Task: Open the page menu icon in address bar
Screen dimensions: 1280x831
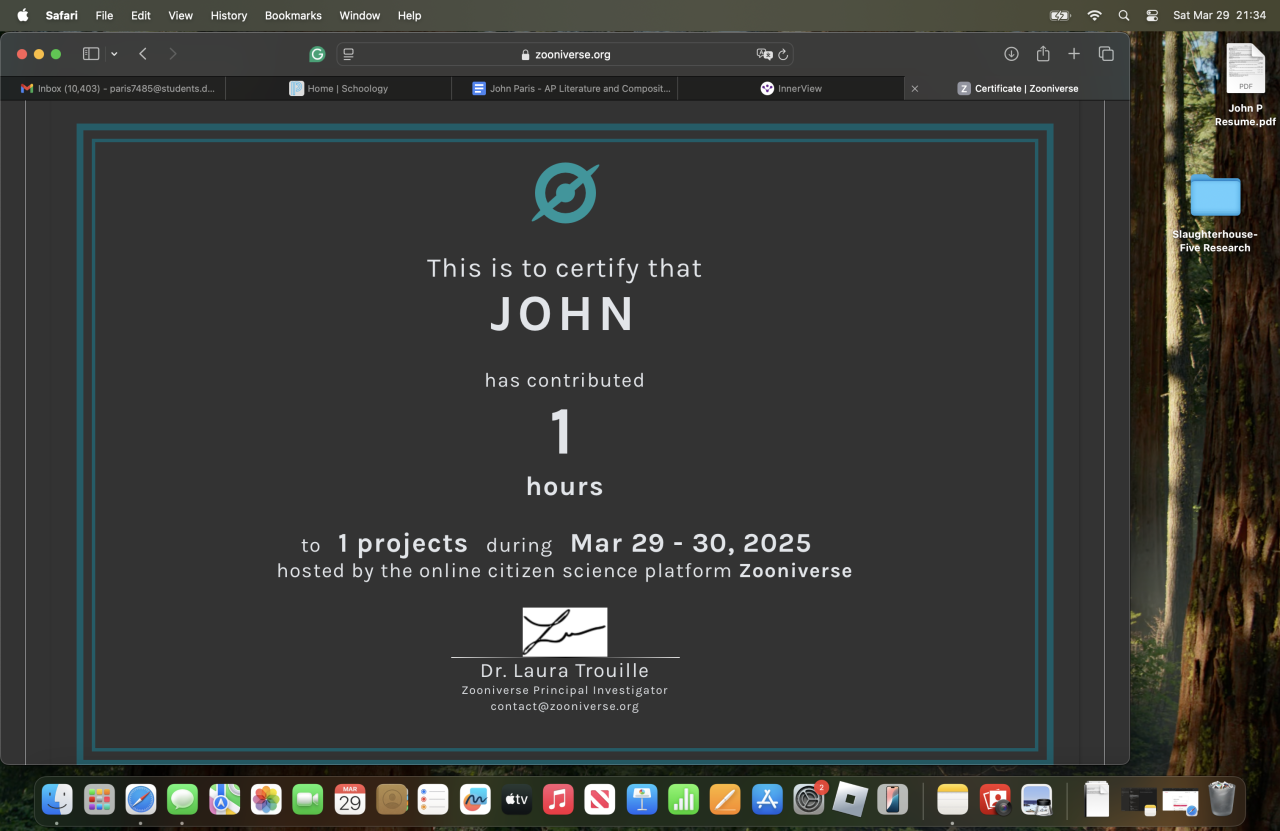Action: [x=349, y=54]
